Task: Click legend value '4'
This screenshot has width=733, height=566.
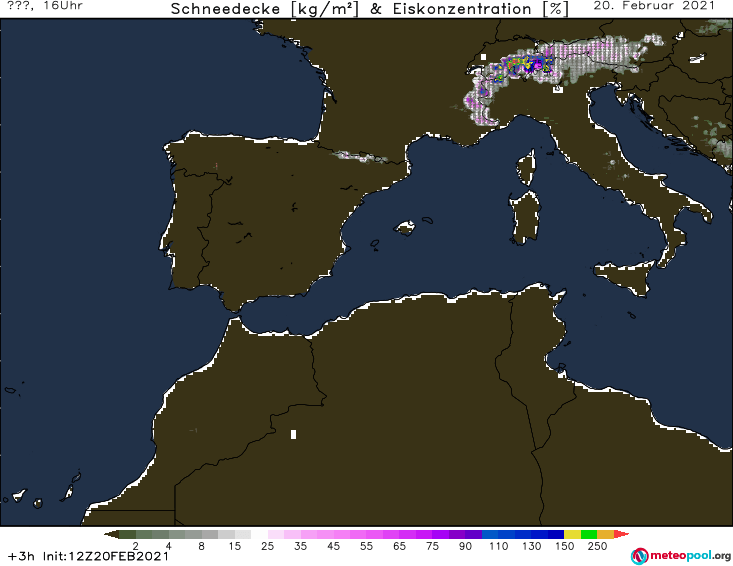Action: [169, 546]
